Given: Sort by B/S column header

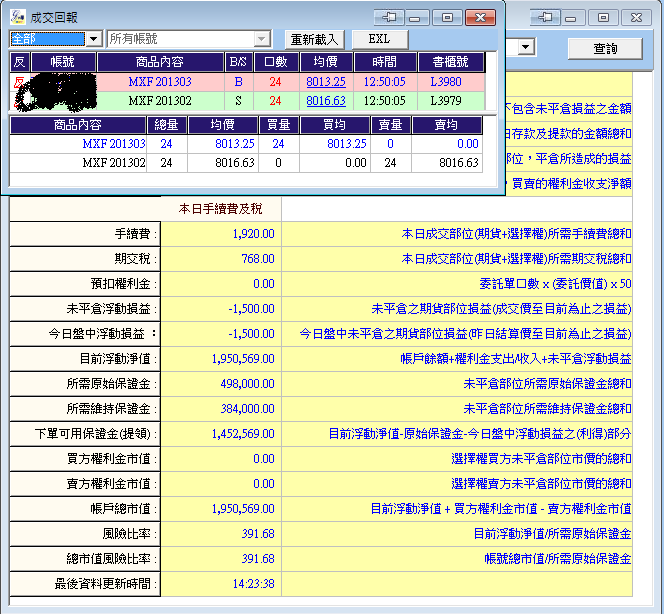Looking at the screenshot, I should tap(238, 62).
